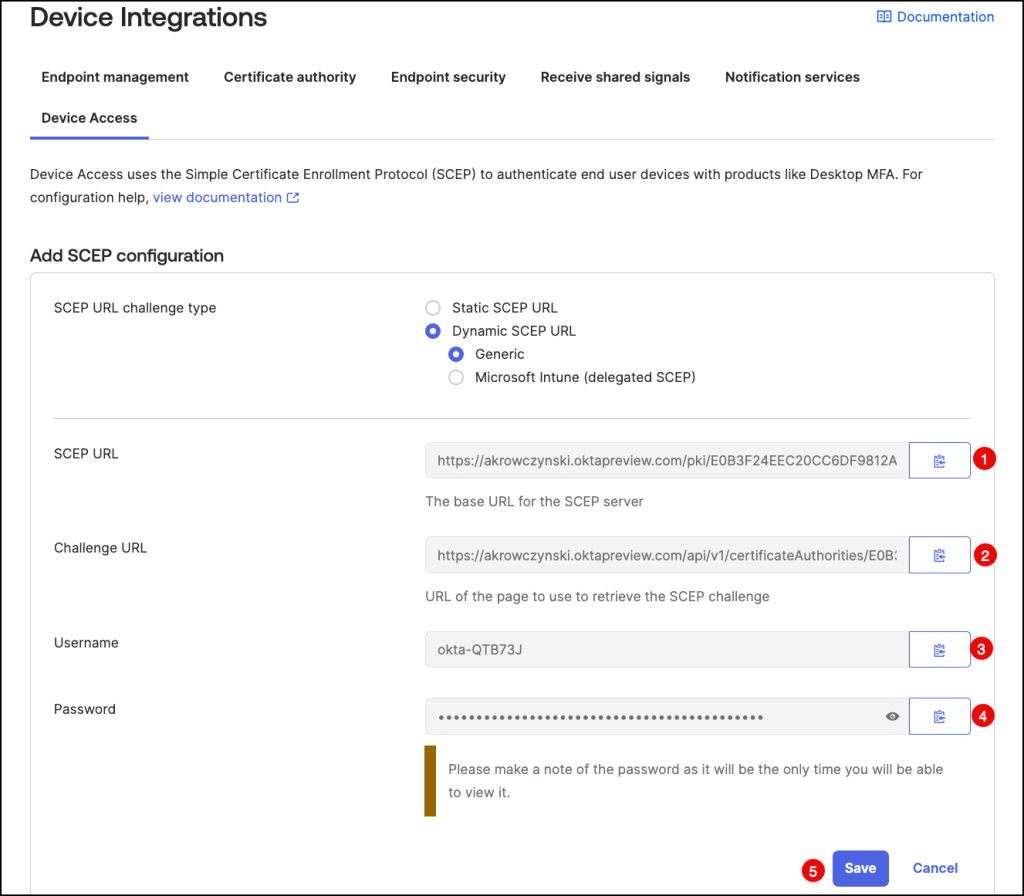Image resolution: width=1024 pixels, height=896 pixels.
Task: Copy the Challenge URL to clipboard
Action: point(939,555)
